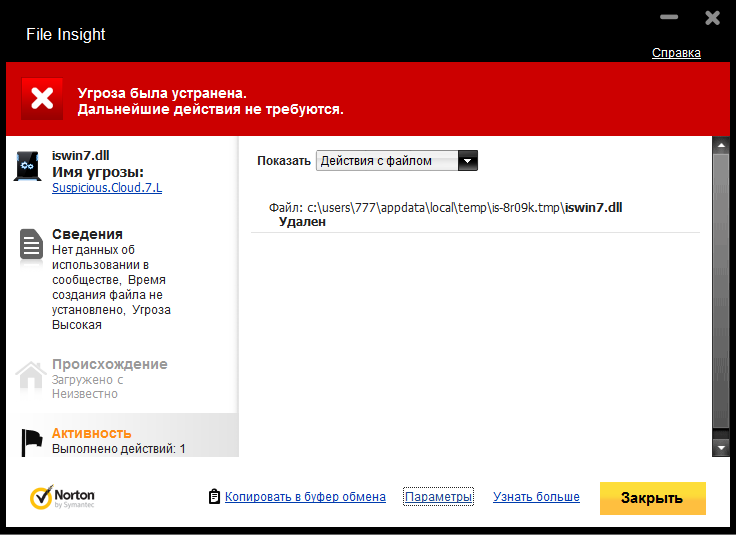Click Копировать в буфер обмена link

[305, 497]
